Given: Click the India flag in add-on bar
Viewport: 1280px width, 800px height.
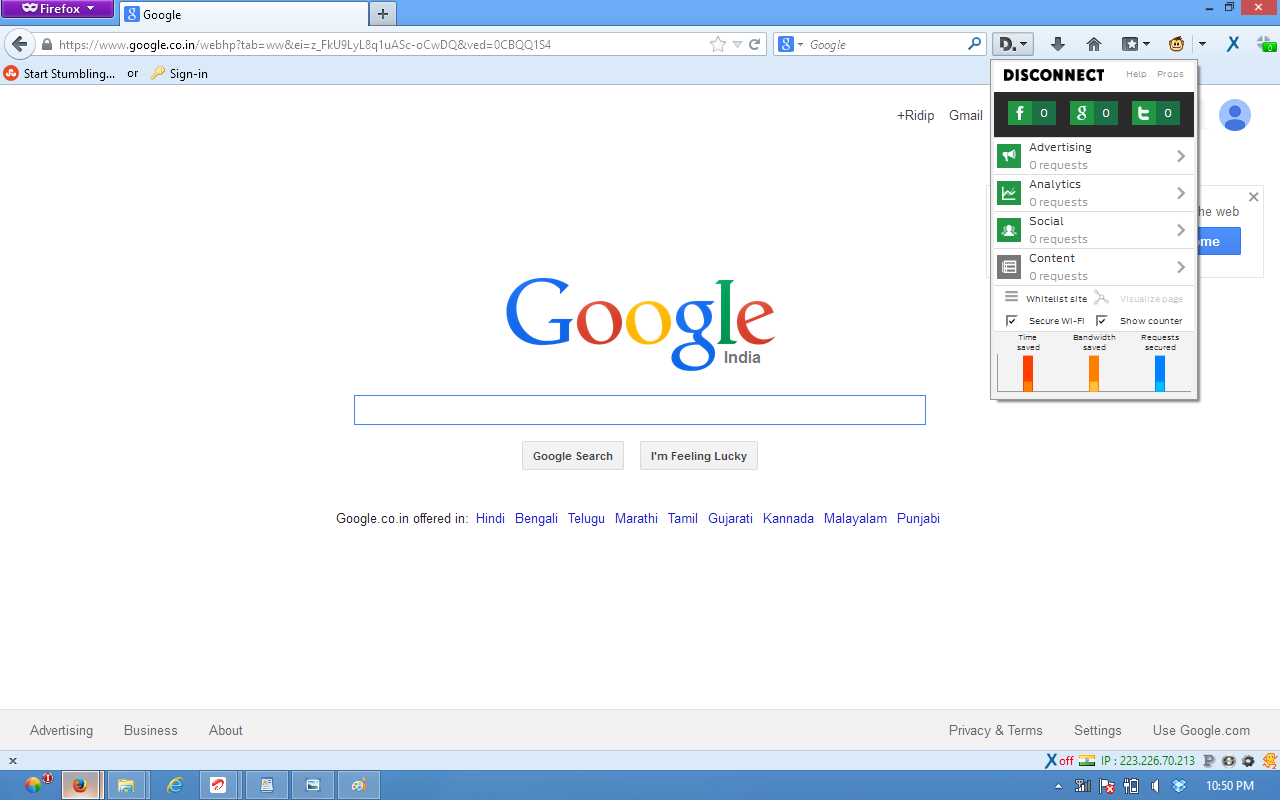Looking at the screenshot, I should pos(1087,760).
